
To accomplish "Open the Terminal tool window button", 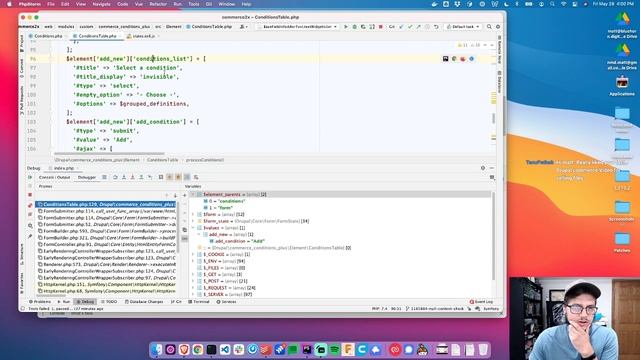I will (x=199, y=302).
